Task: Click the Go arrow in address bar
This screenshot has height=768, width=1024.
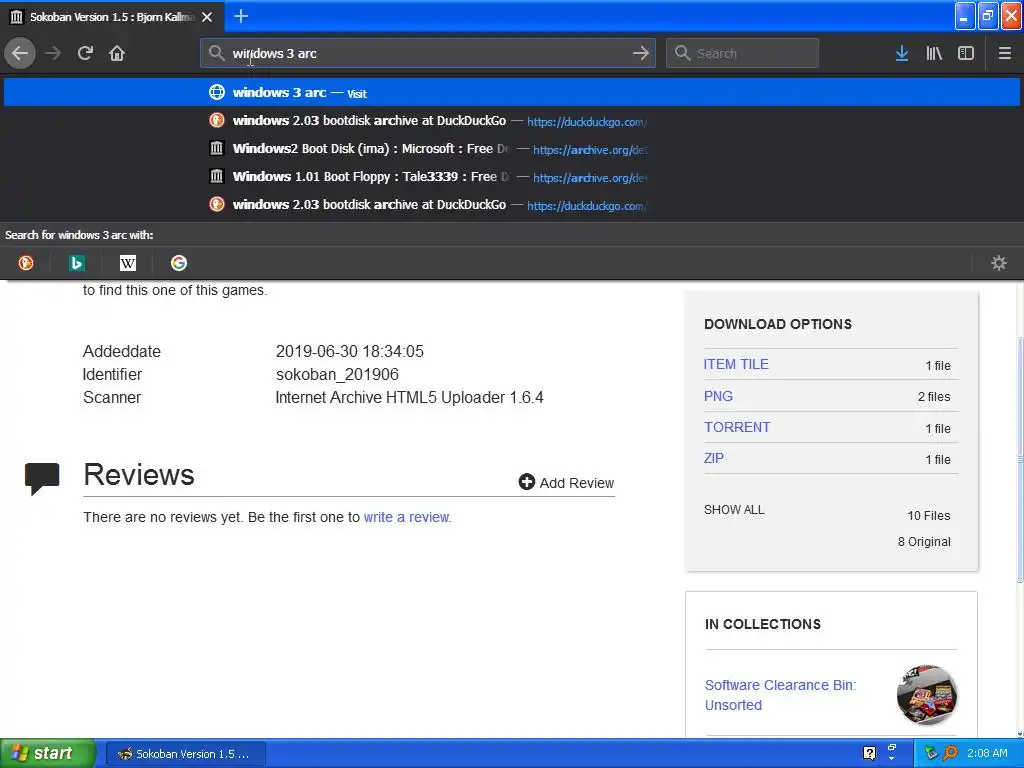Action: point(641,53)
